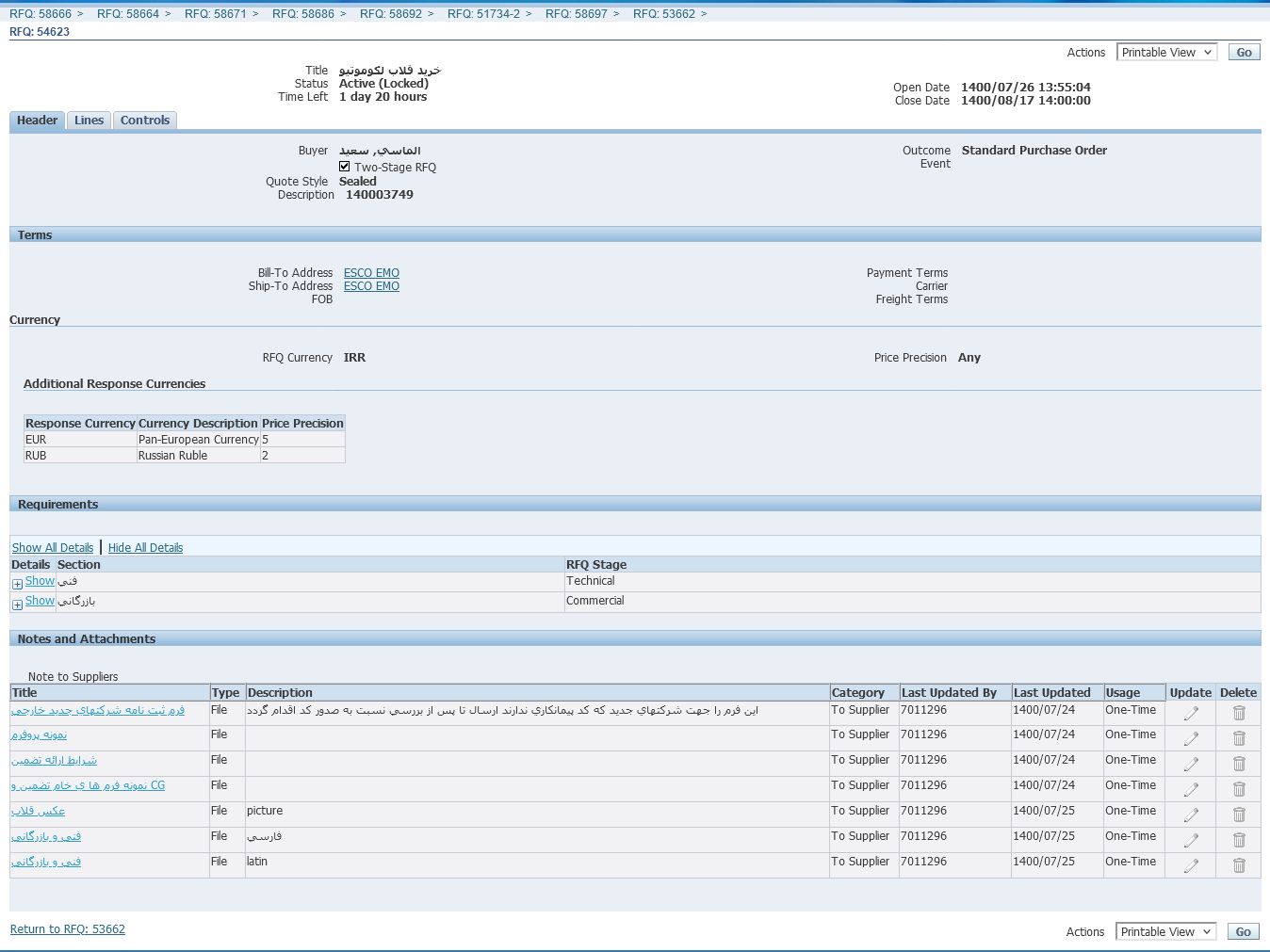Click Return to RFQ: 53662 link

(68, 929)
